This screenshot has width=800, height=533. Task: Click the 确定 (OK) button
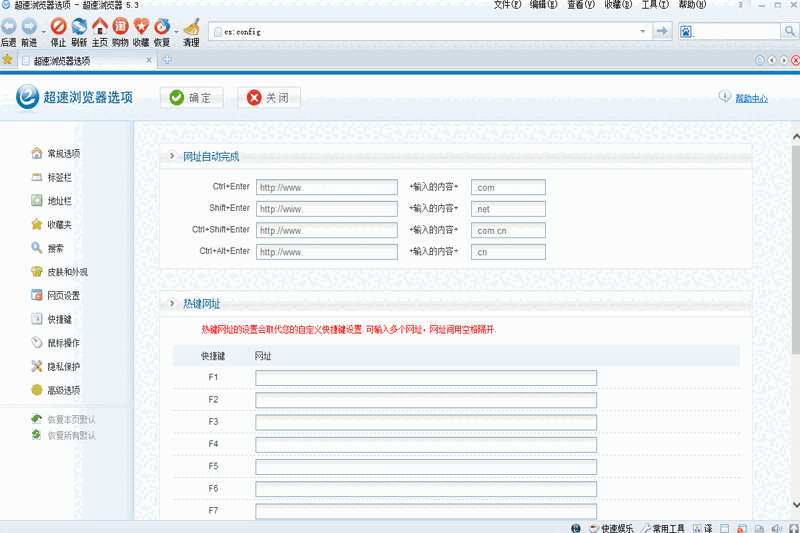190,98
